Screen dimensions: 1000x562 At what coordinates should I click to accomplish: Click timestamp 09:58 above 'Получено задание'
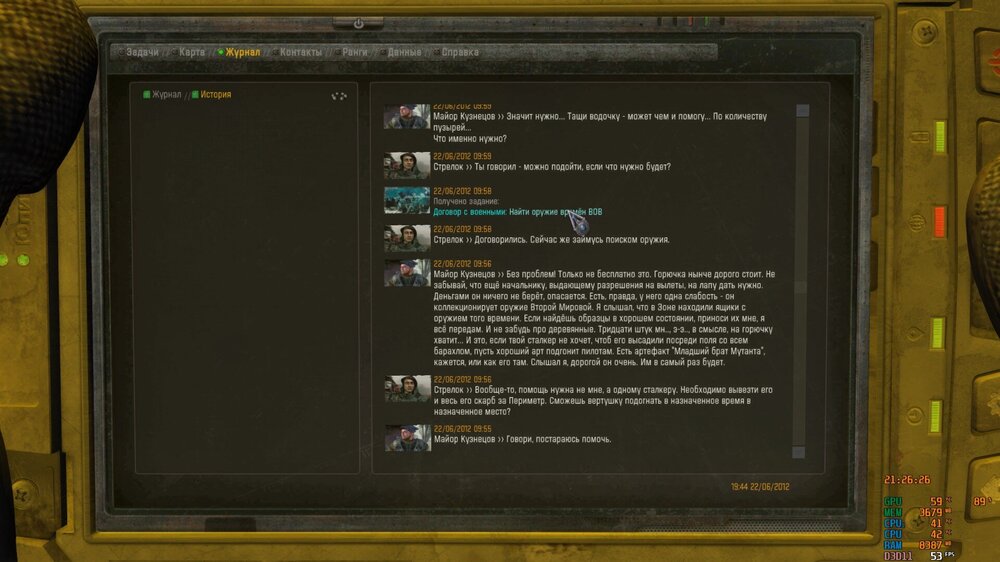pos(462,191)
